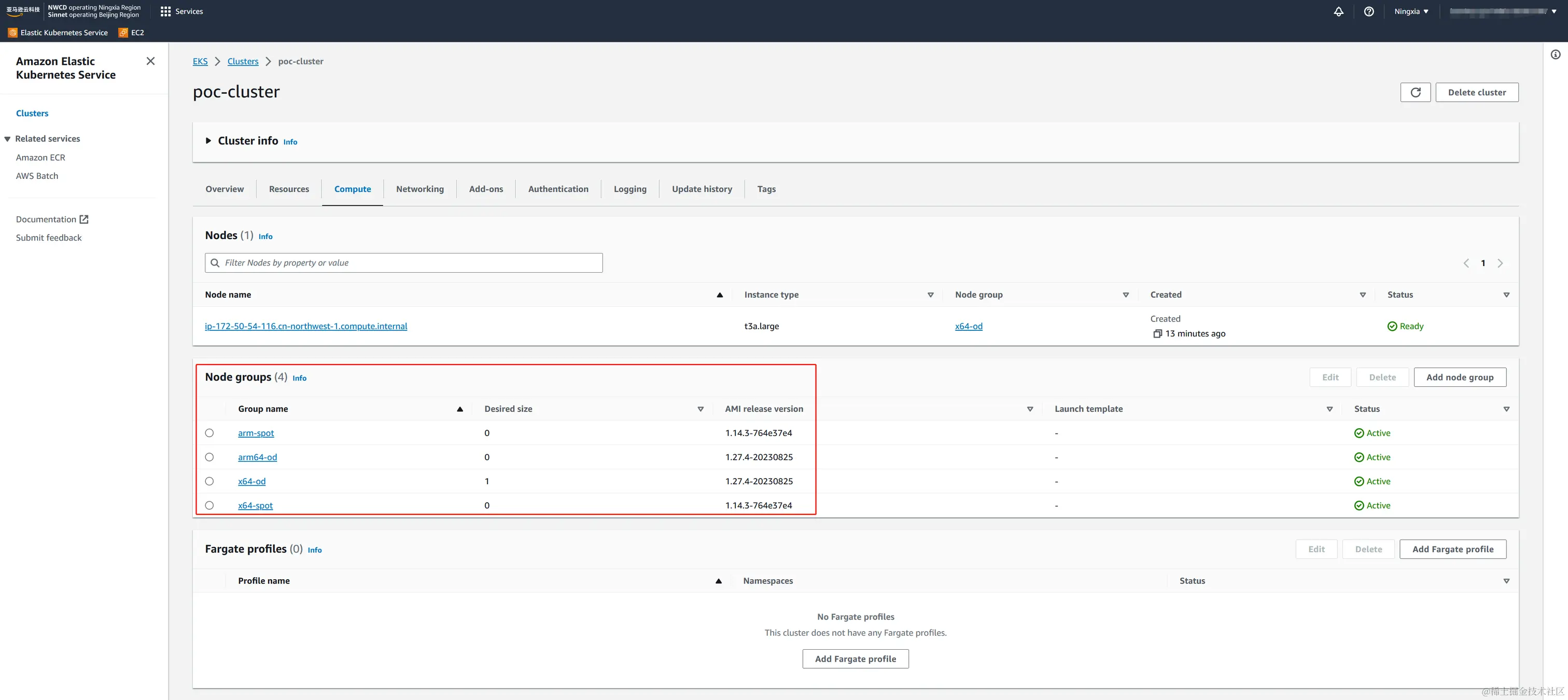Switch to the Networking tab
The width and height of the screenshot is (1568, 700).
(x=420, y=189)
